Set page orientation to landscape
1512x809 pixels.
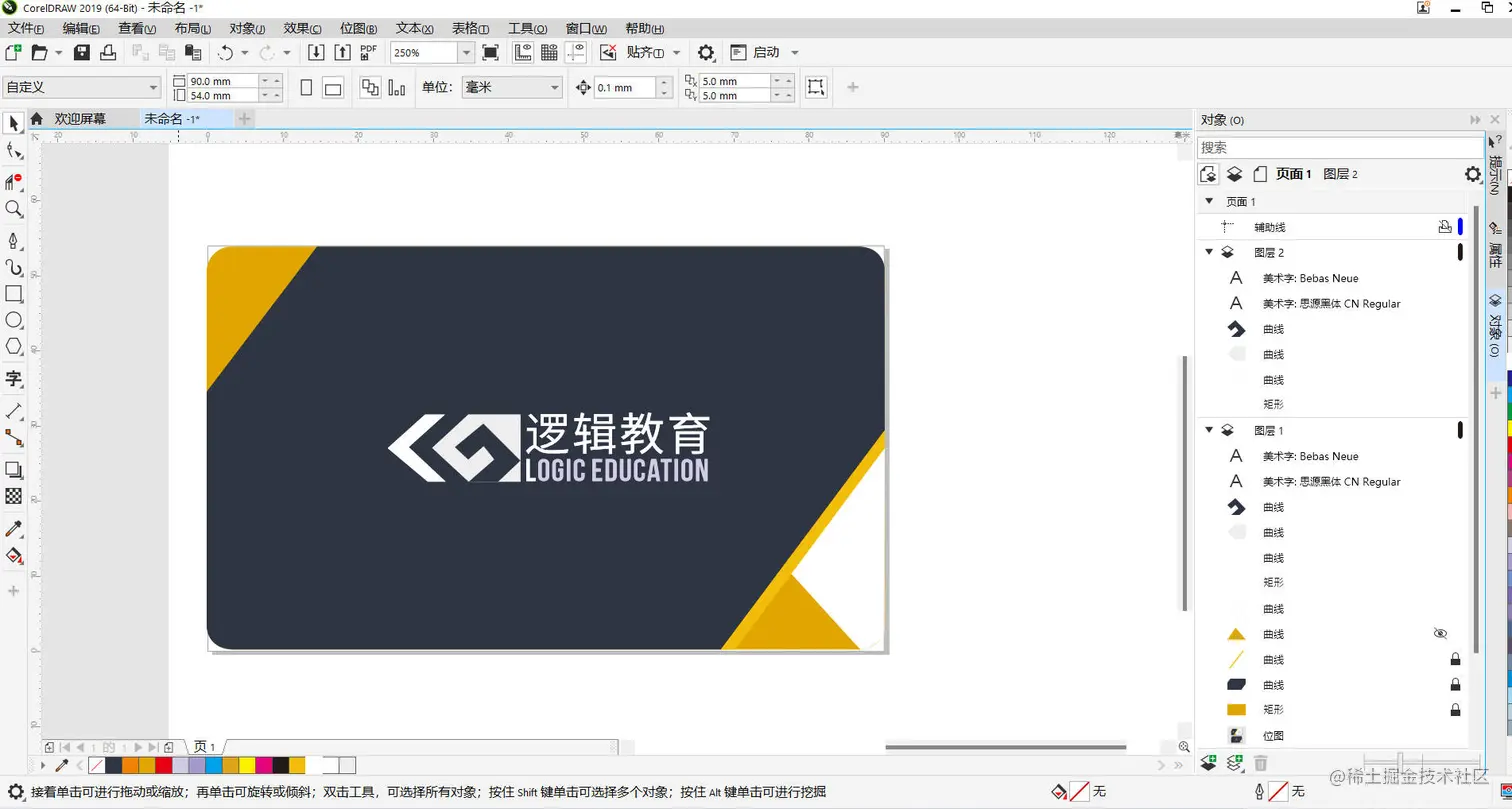click(333, 88)
